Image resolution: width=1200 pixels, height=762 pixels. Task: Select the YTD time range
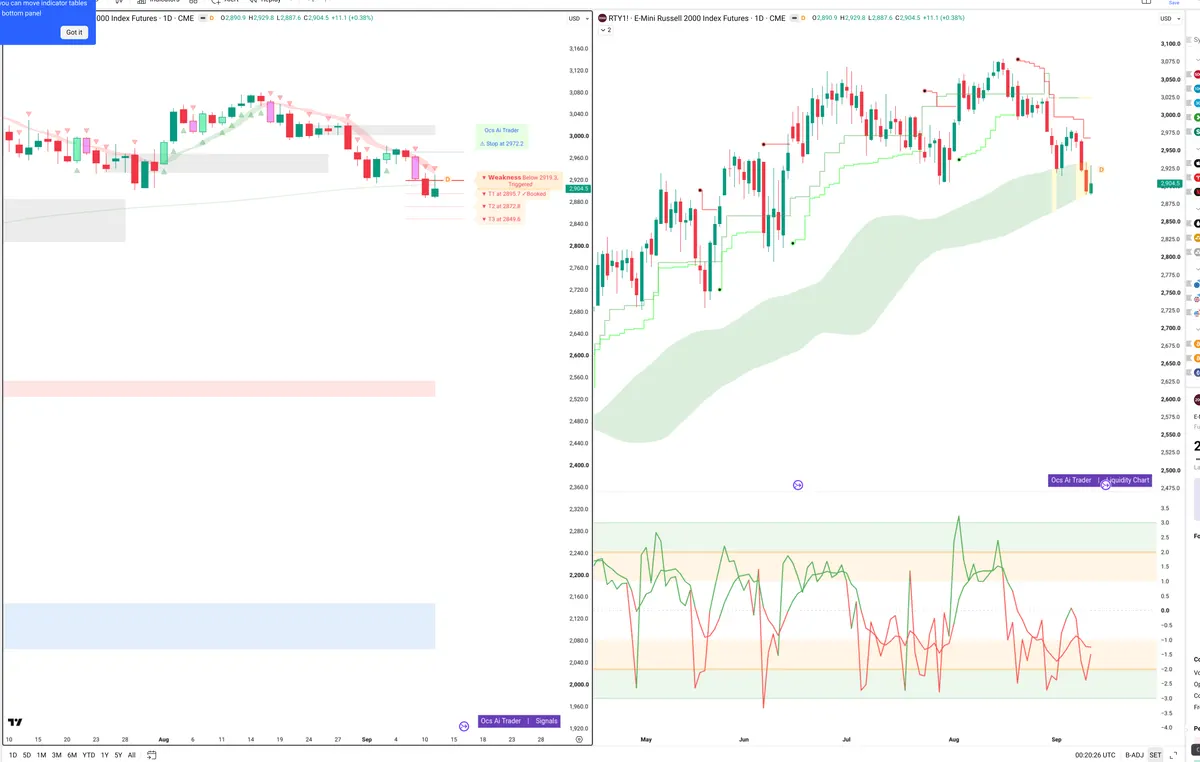click(x=89, y=755)
